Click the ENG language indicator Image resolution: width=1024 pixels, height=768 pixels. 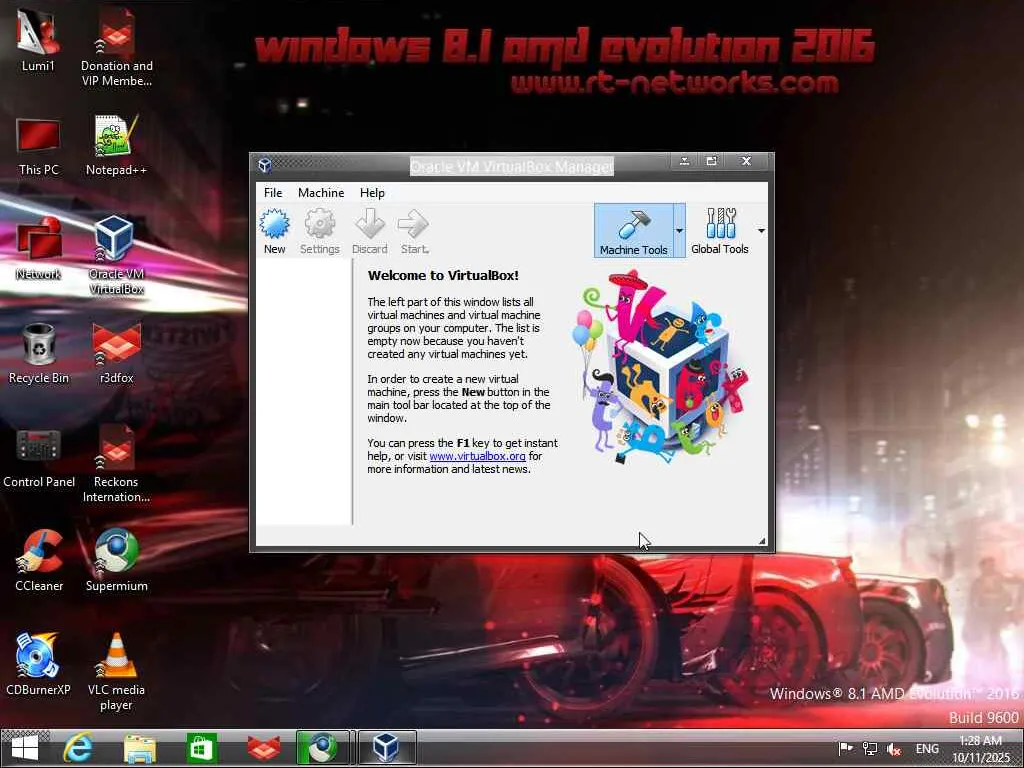pyautogui.click(x=927, y=748)
